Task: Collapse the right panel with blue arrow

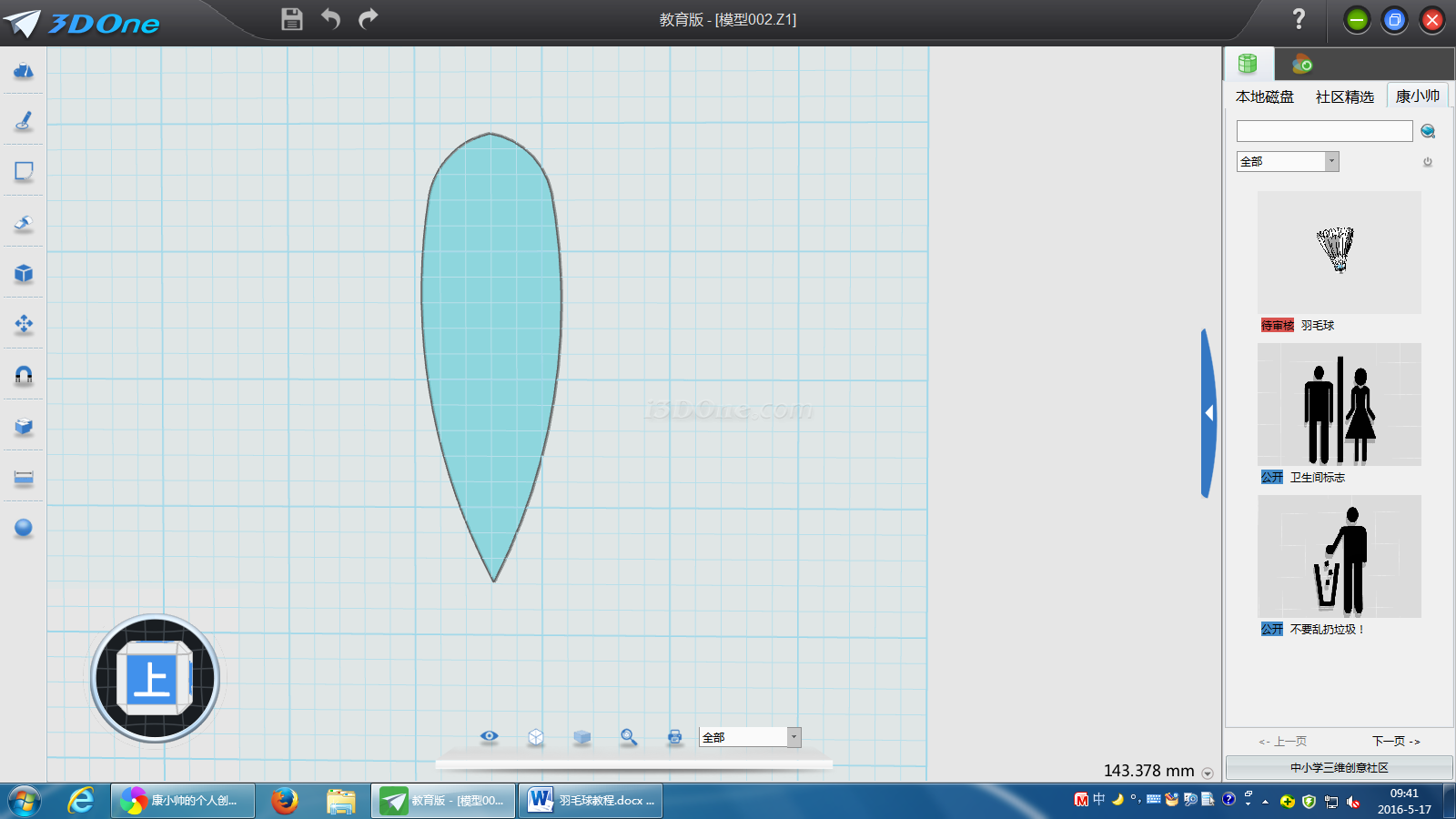Action: [1208, 413]
